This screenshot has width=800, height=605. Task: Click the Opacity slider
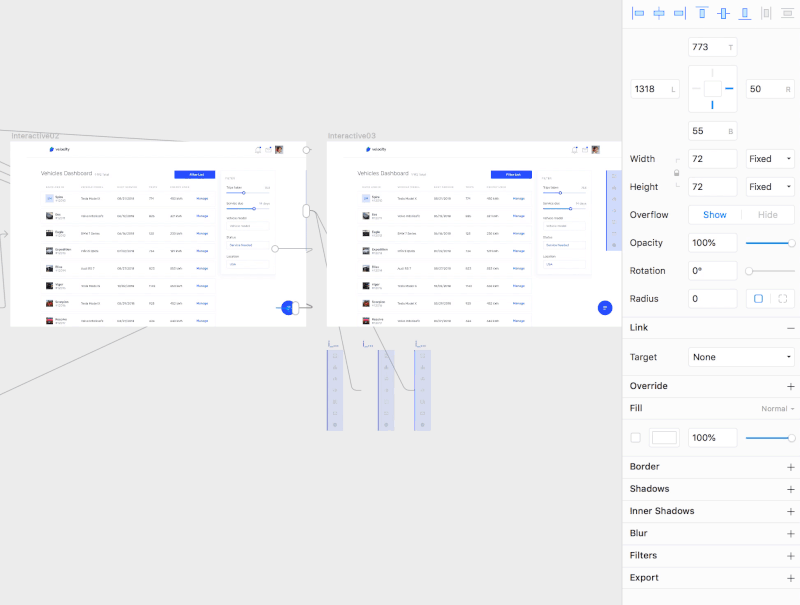(x=770, y=243)
